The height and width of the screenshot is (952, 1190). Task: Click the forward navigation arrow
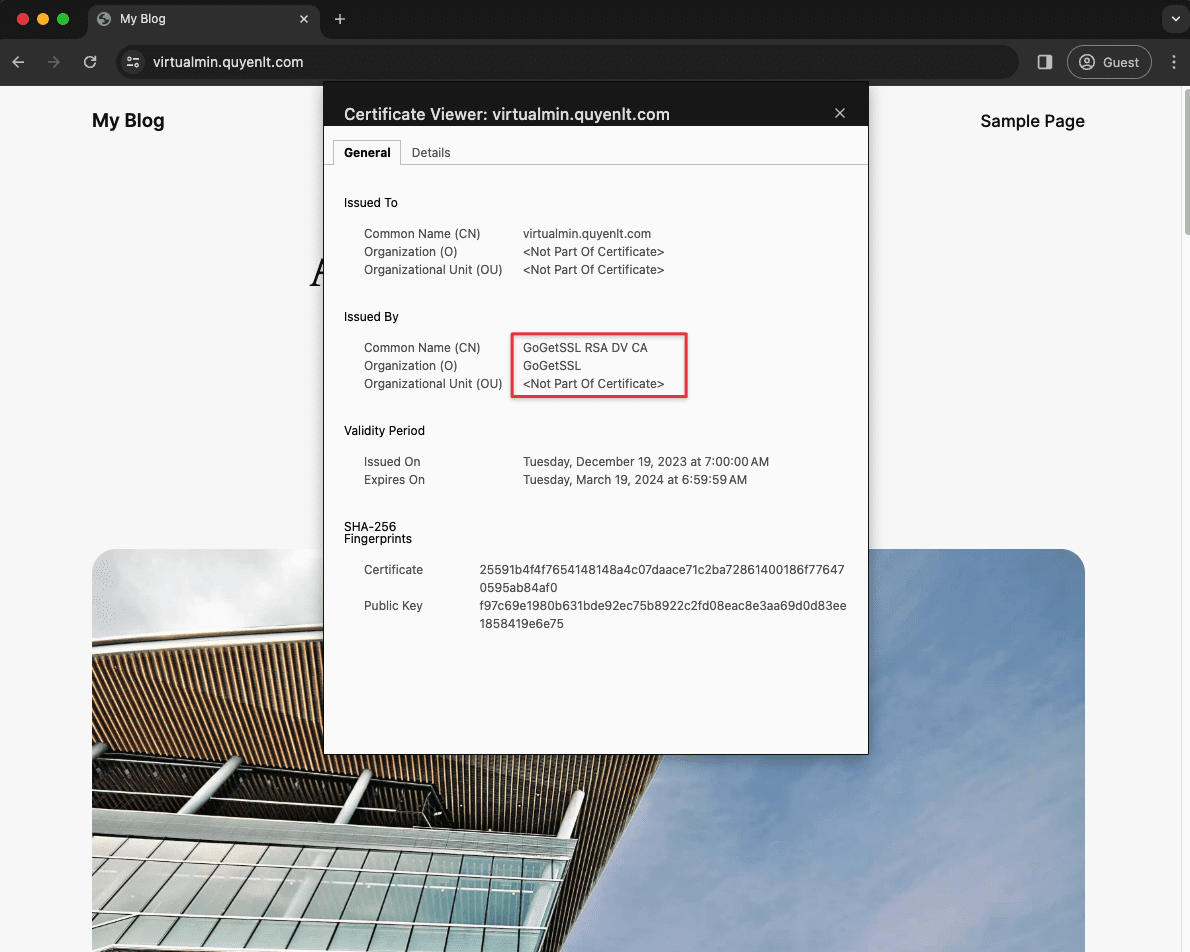click(x=54, y=62)
